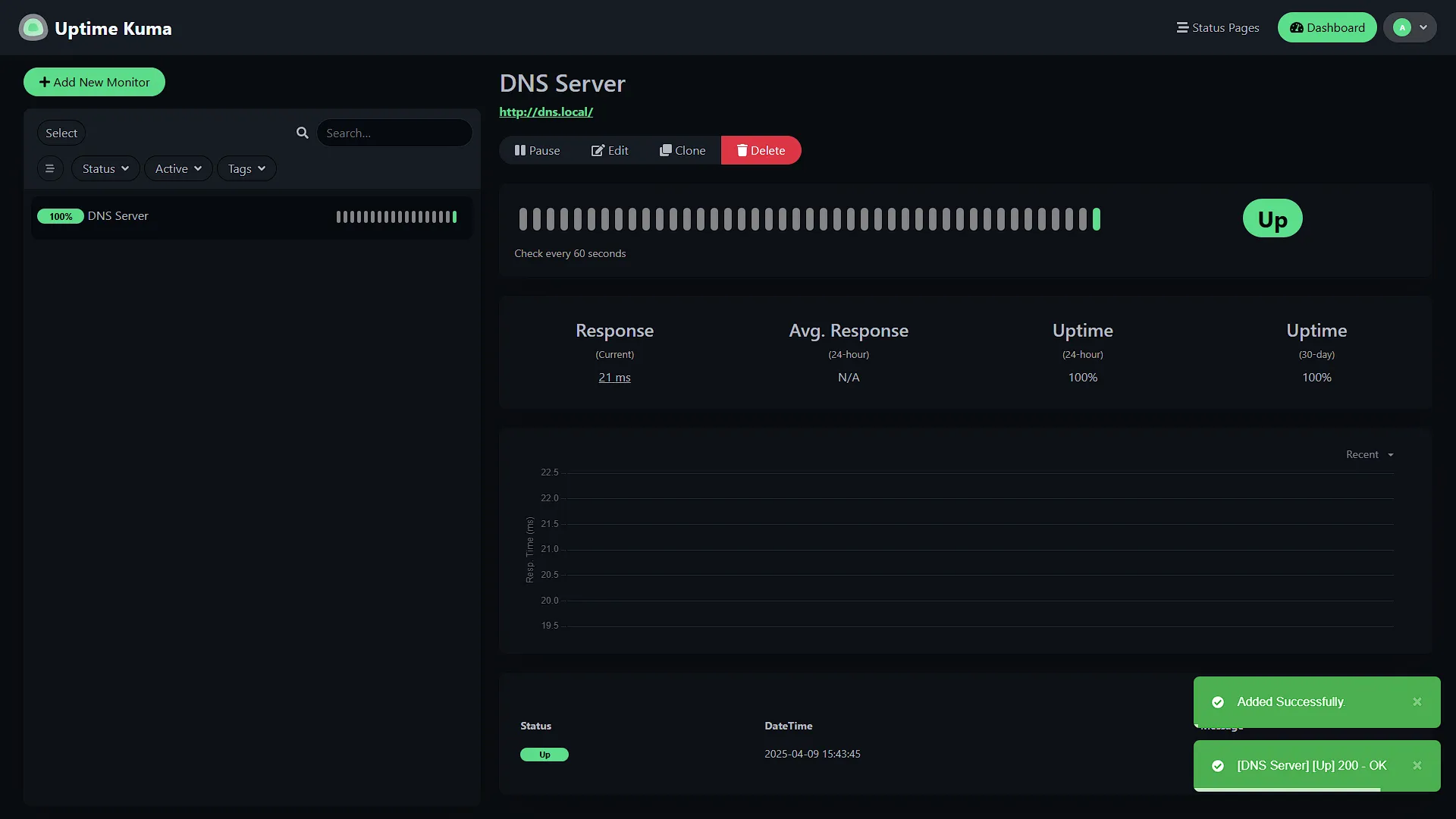Pause the DNS Server monitor
The image size is (1456, 819).
click(537, 150)
